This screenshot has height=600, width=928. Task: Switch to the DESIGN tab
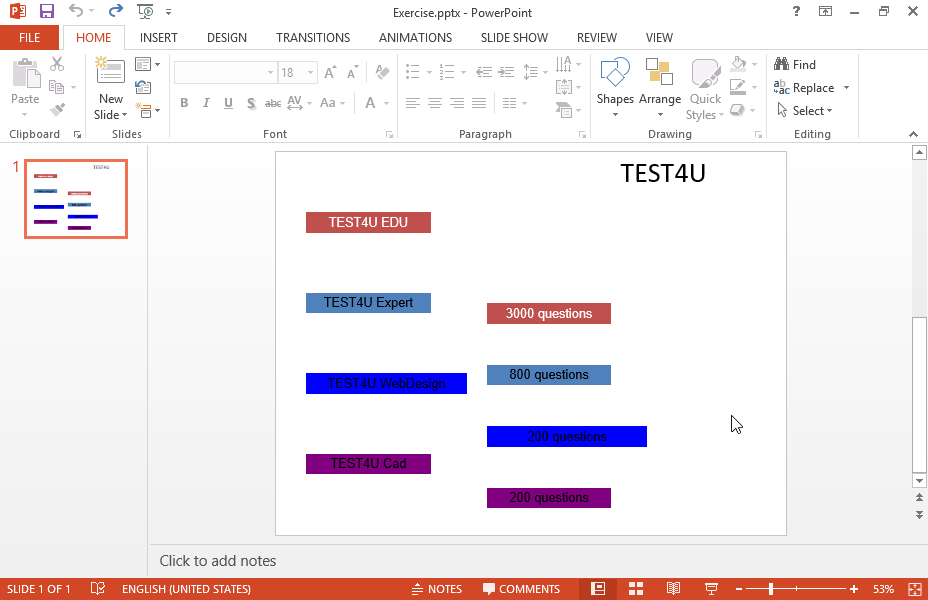[x=227, y=38]
